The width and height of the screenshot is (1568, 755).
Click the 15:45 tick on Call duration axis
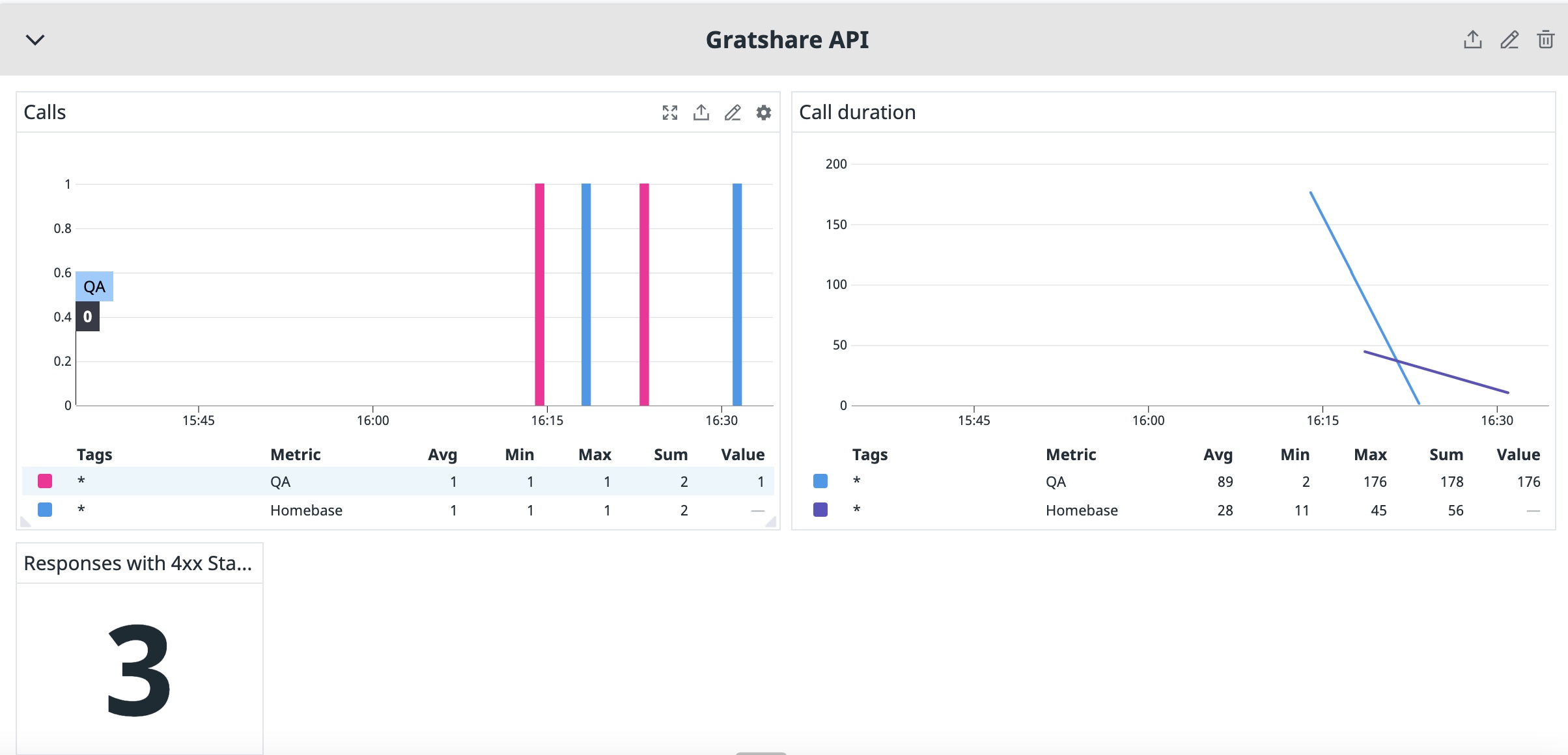pyautogui.click(x=973, y=420)
